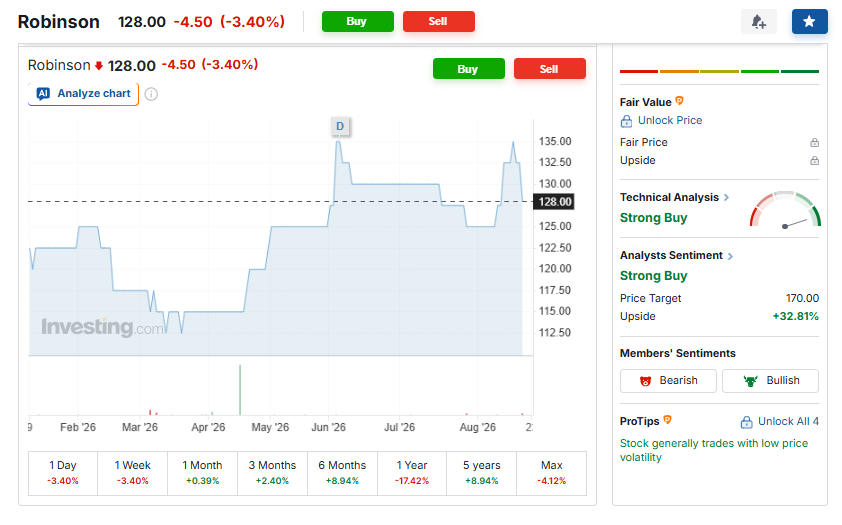842x525 pixels.
Task: Click the D dividend marker on chart
Action: click(x=340, y=127)
